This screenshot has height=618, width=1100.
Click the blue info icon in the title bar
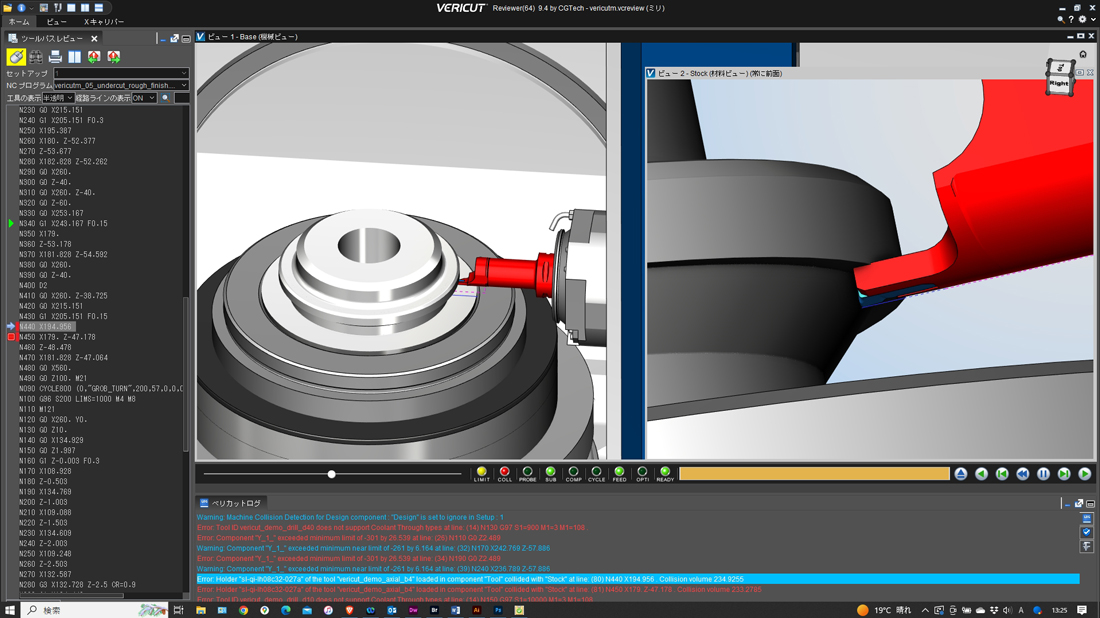coord(21,8)
